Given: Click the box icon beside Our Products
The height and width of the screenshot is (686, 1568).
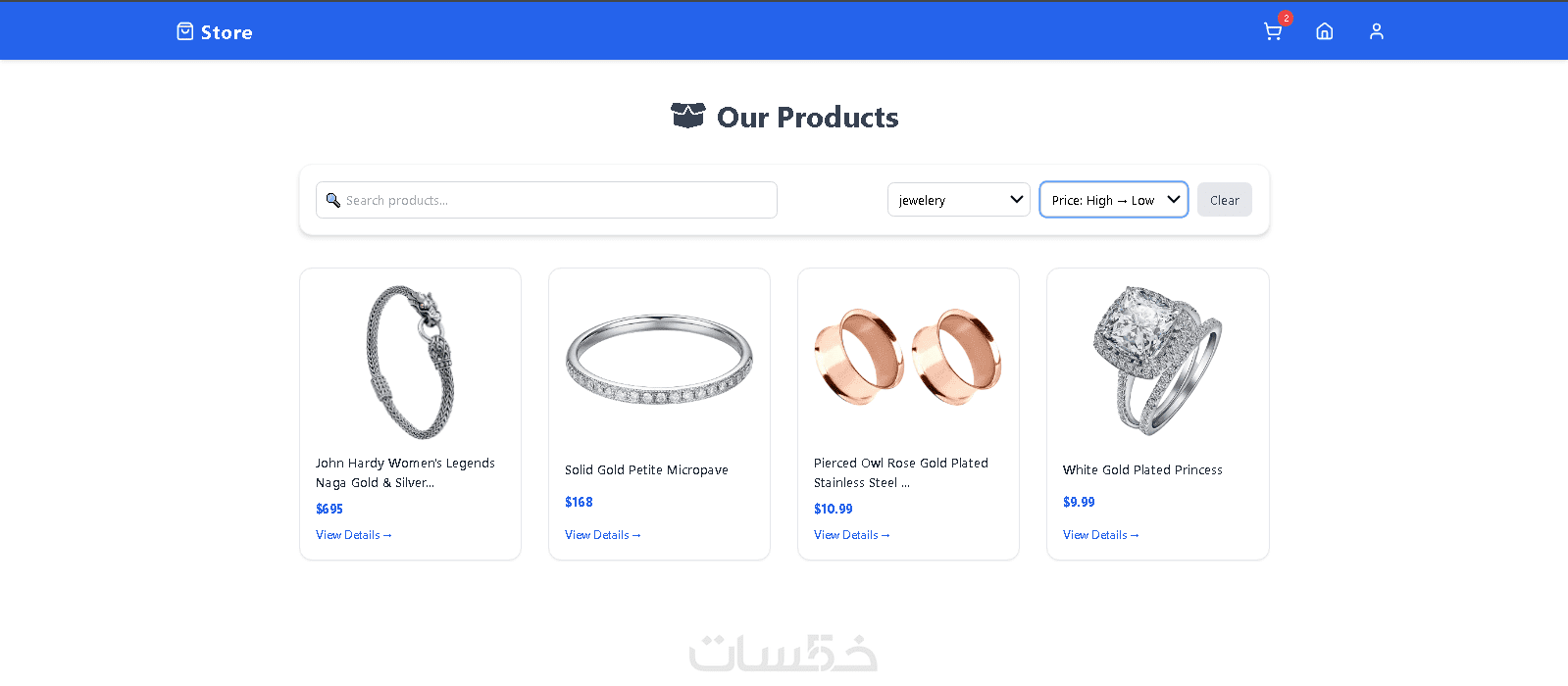Looking at the screenshot, I should (x=687, y=116).
